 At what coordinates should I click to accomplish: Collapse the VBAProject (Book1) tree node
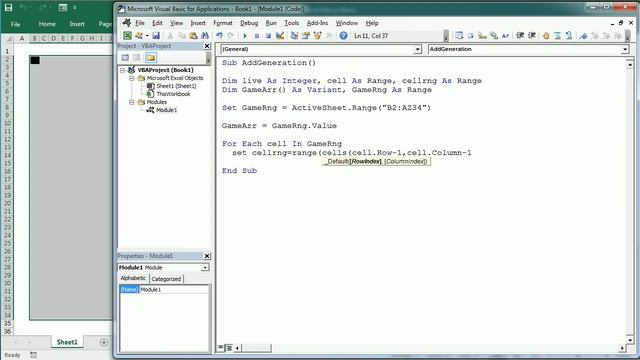[x=122, y=70]
